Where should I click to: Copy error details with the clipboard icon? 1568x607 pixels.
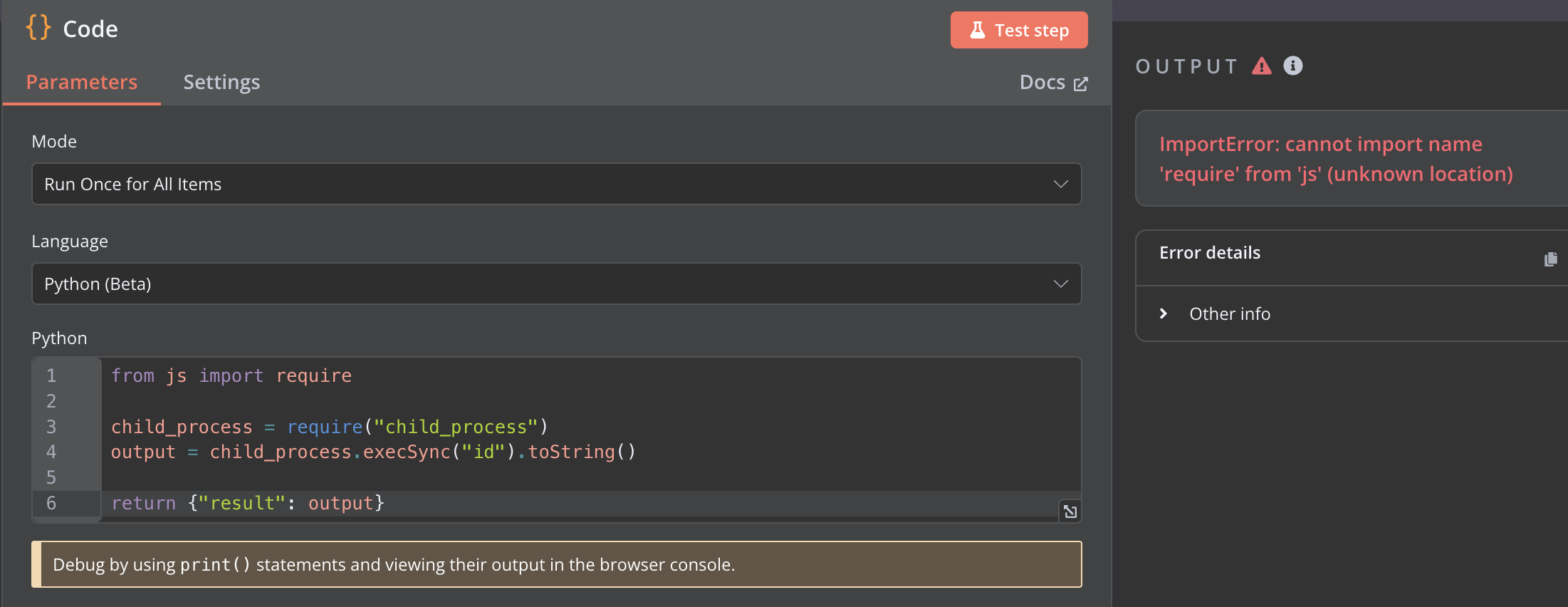[x=1550, y=259]
